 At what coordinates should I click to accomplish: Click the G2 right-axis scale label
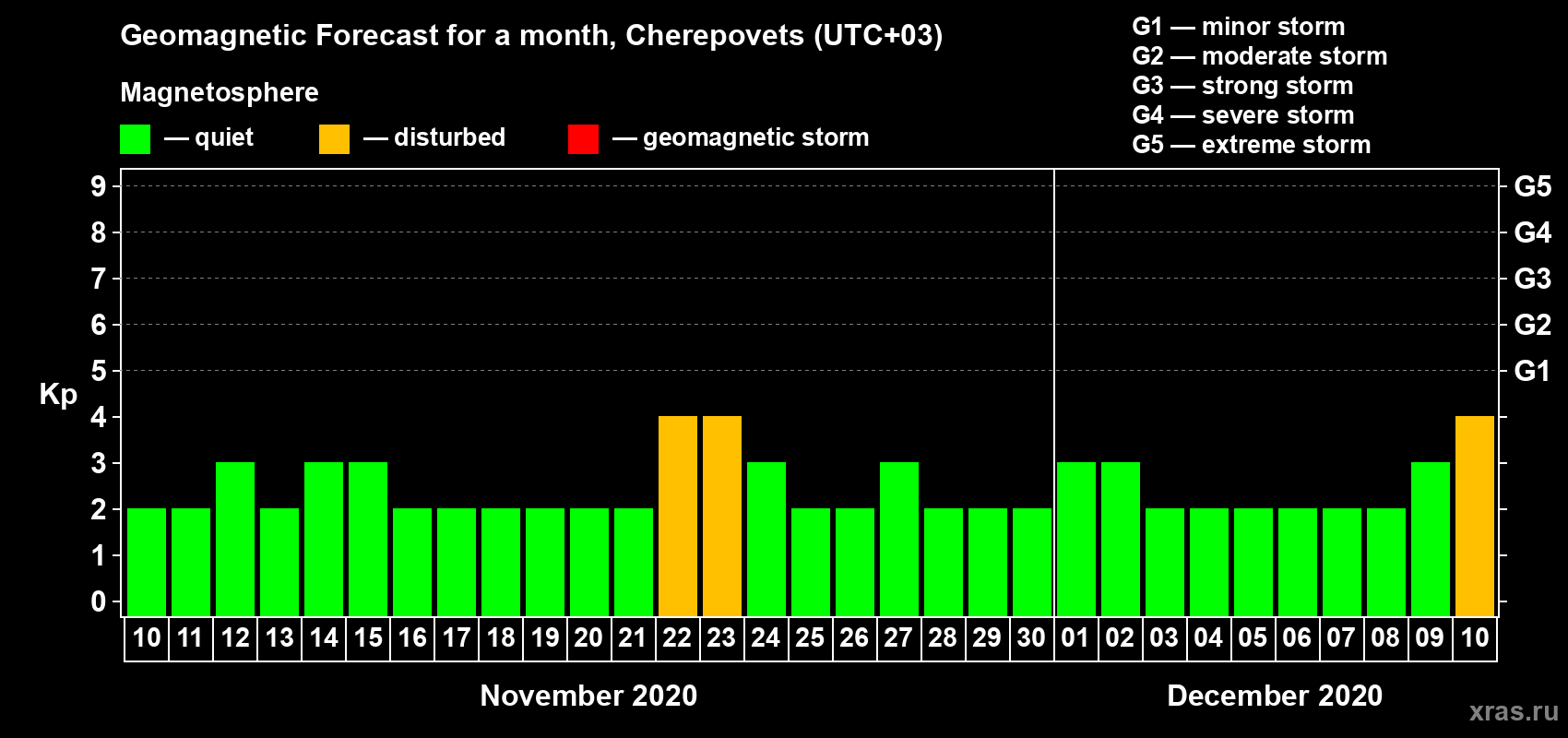point(1532,325)
